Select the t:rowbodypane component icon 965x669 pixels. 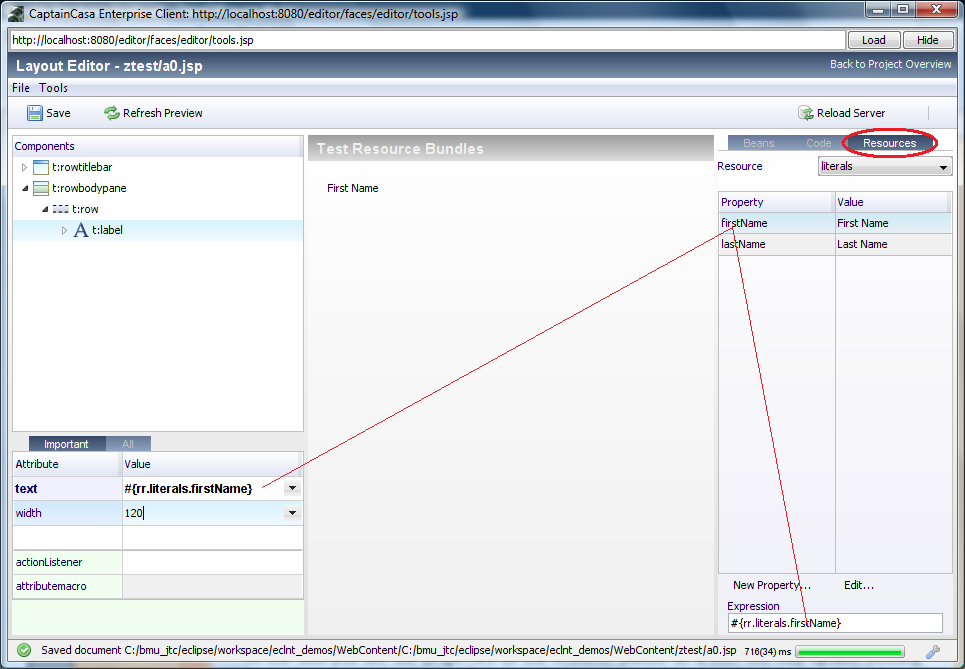click(41, 188)
